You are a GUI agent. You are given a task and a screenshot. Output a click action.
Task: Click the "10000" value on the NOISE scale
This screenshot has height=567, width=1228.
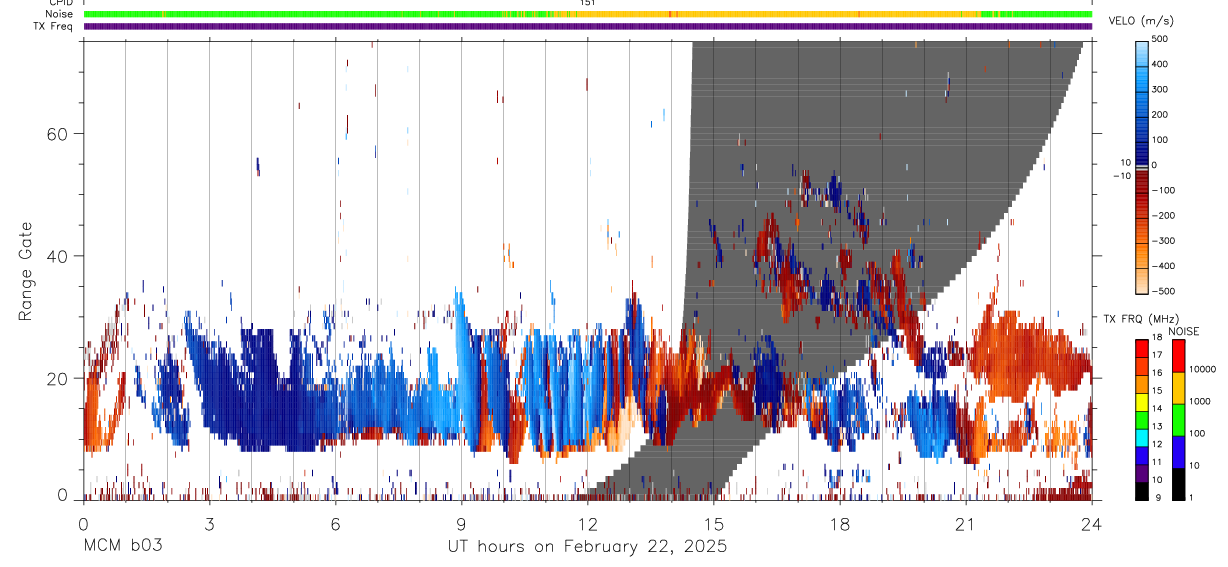point(1203,370)
